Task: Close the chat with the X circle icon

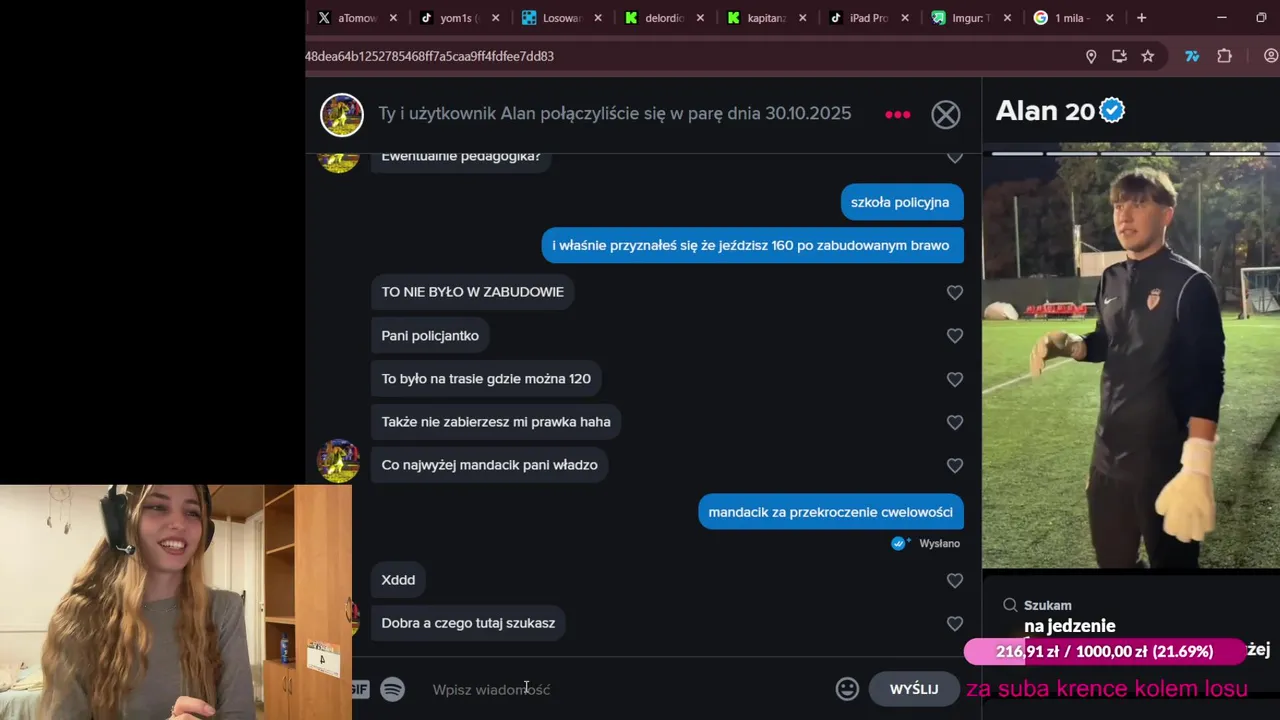Action: tap(945, 115)
